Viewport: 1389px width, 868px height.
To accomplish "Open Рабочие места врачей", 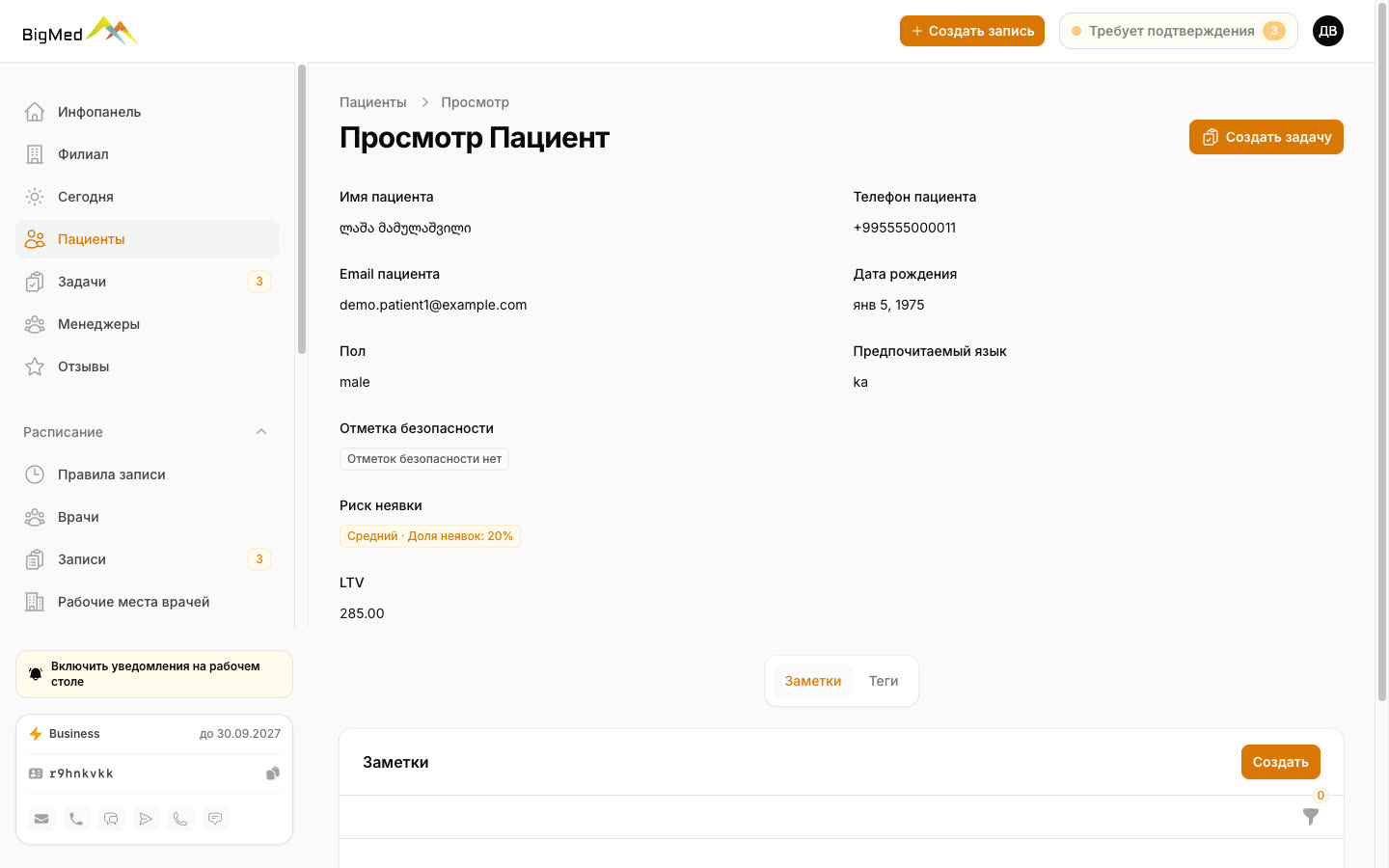I will 147,602.
